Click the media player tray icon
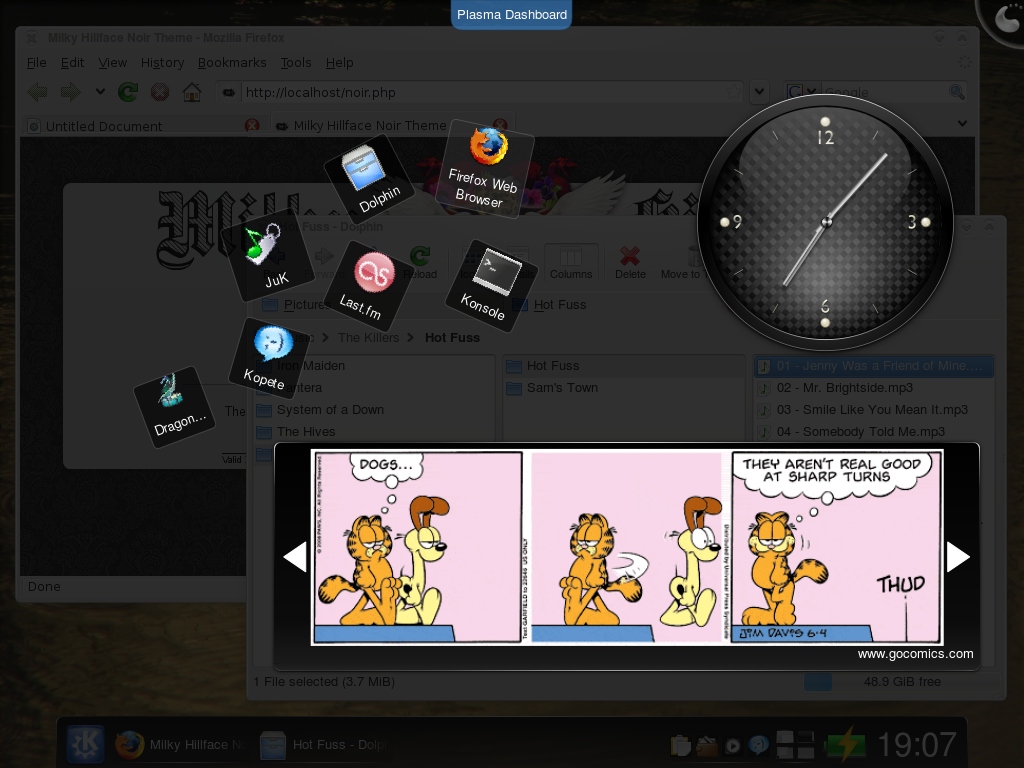The image size is (1024, 768). coord(732,745)
